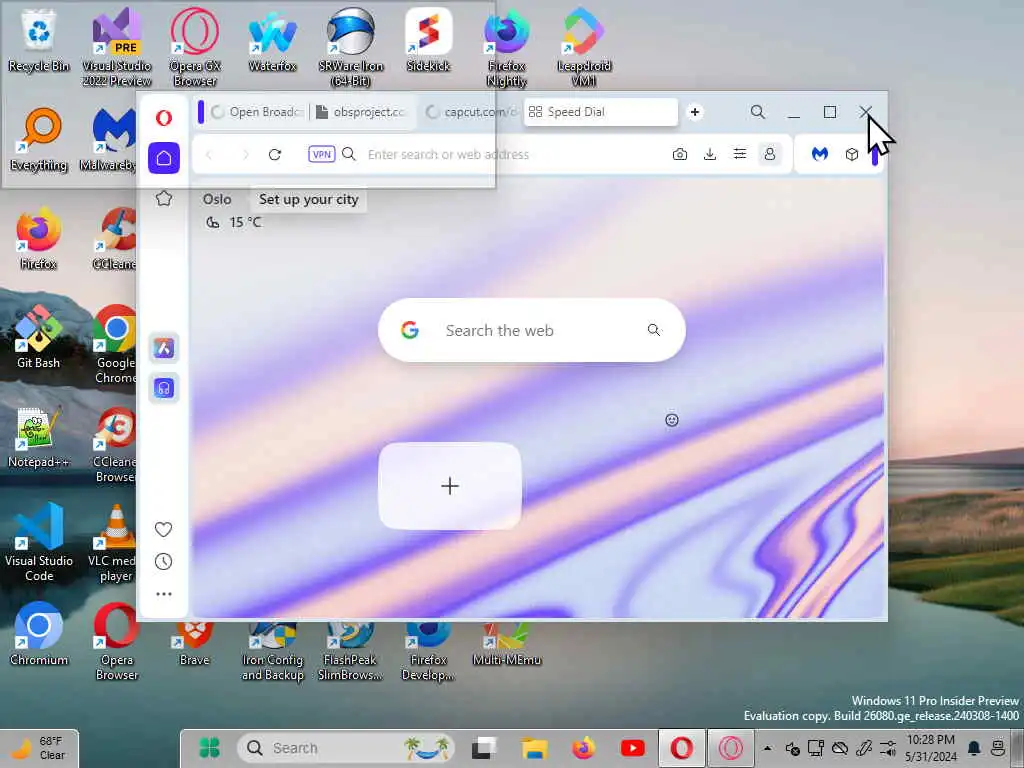Image resolution: width=1024 pixels, height=768 pixels.
Task: Open clock showing 10:28 PM
Action: 931,748
